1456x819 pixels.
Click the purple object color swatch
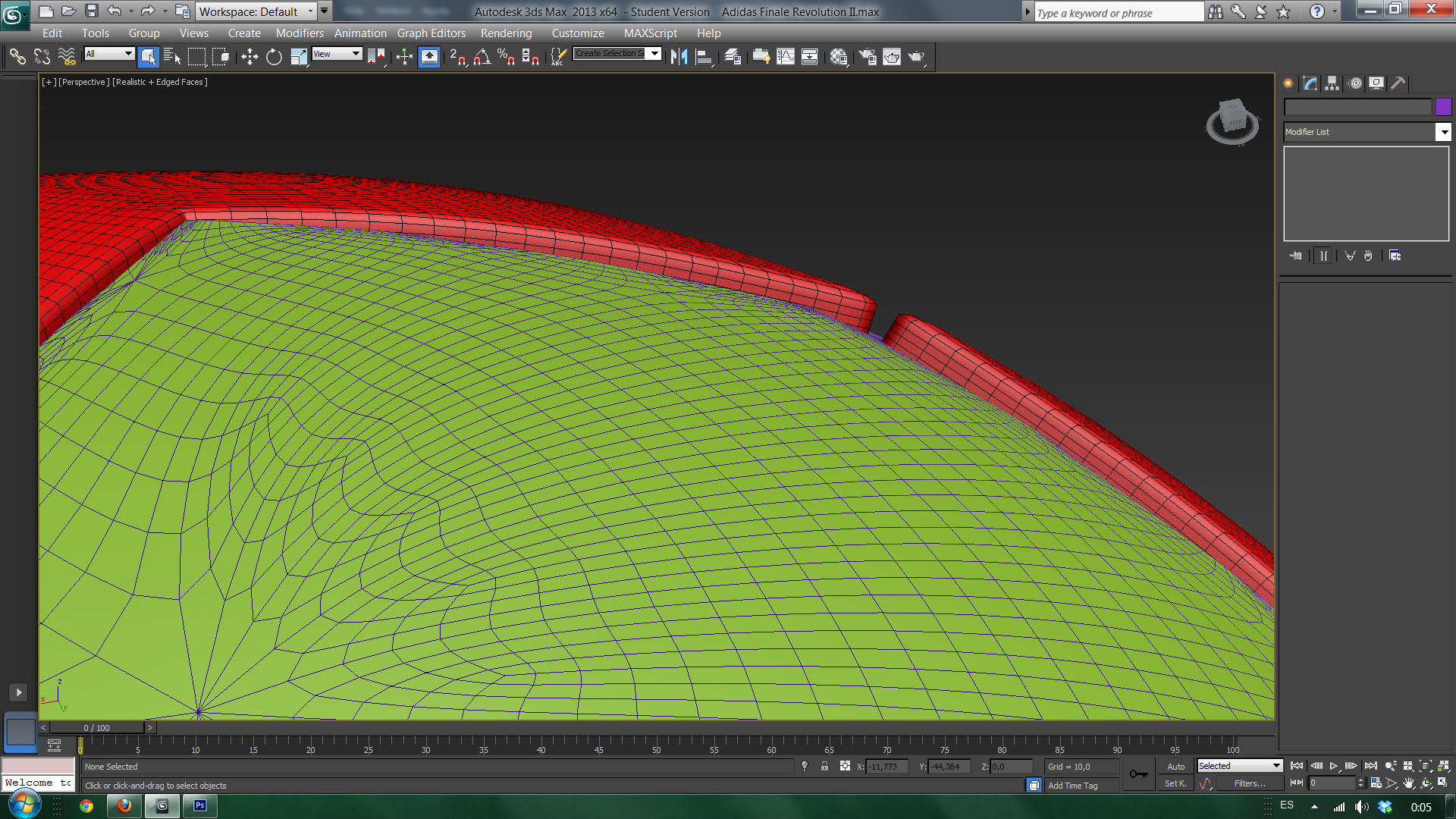(1443, 108)
